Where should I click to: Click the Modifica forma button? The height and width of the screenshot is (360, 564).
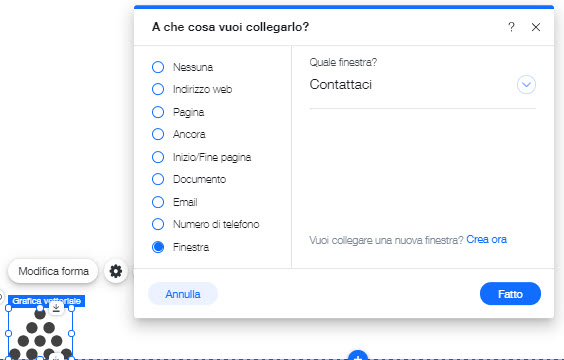(53, 271)
